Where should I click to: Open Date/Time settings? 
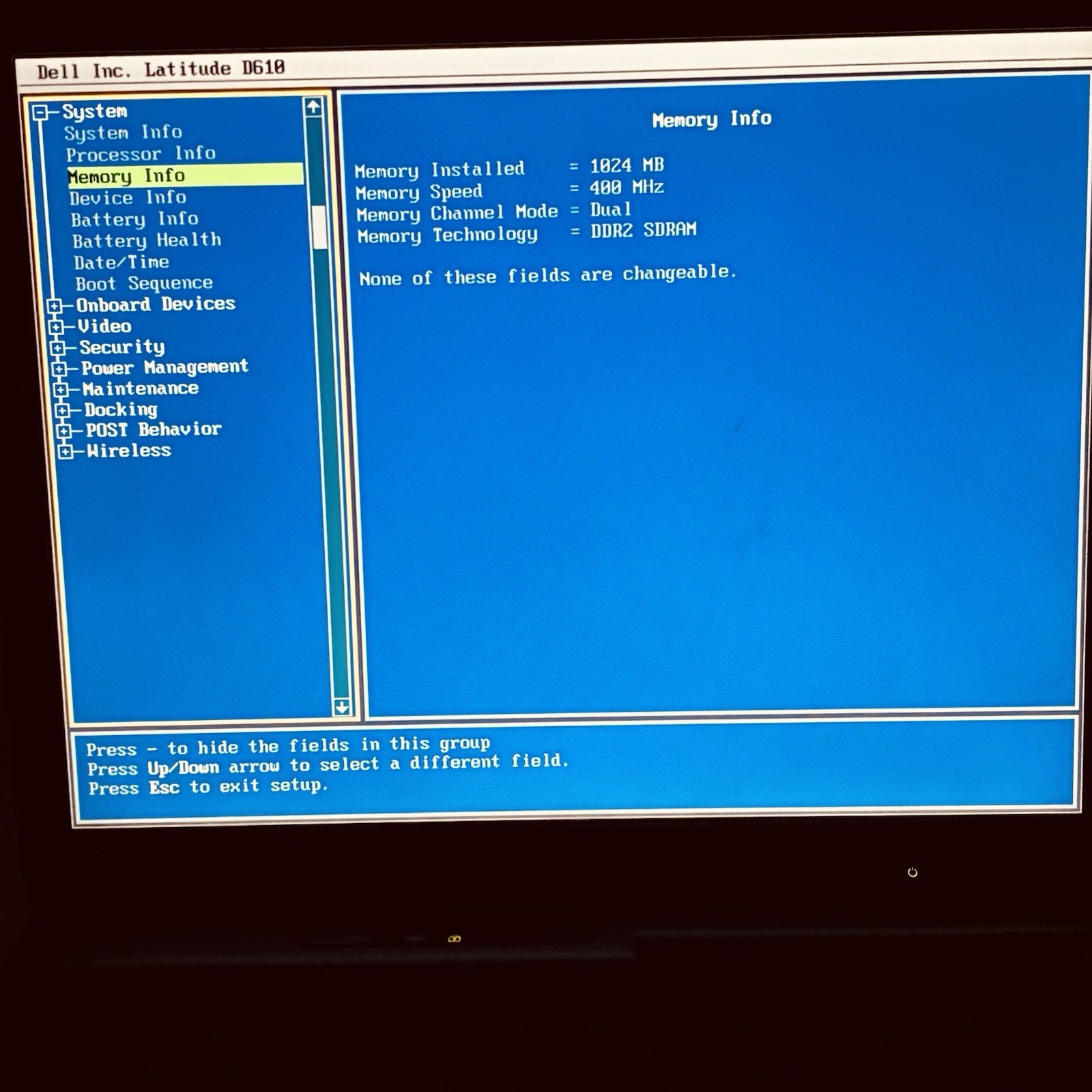pos(121,262)
